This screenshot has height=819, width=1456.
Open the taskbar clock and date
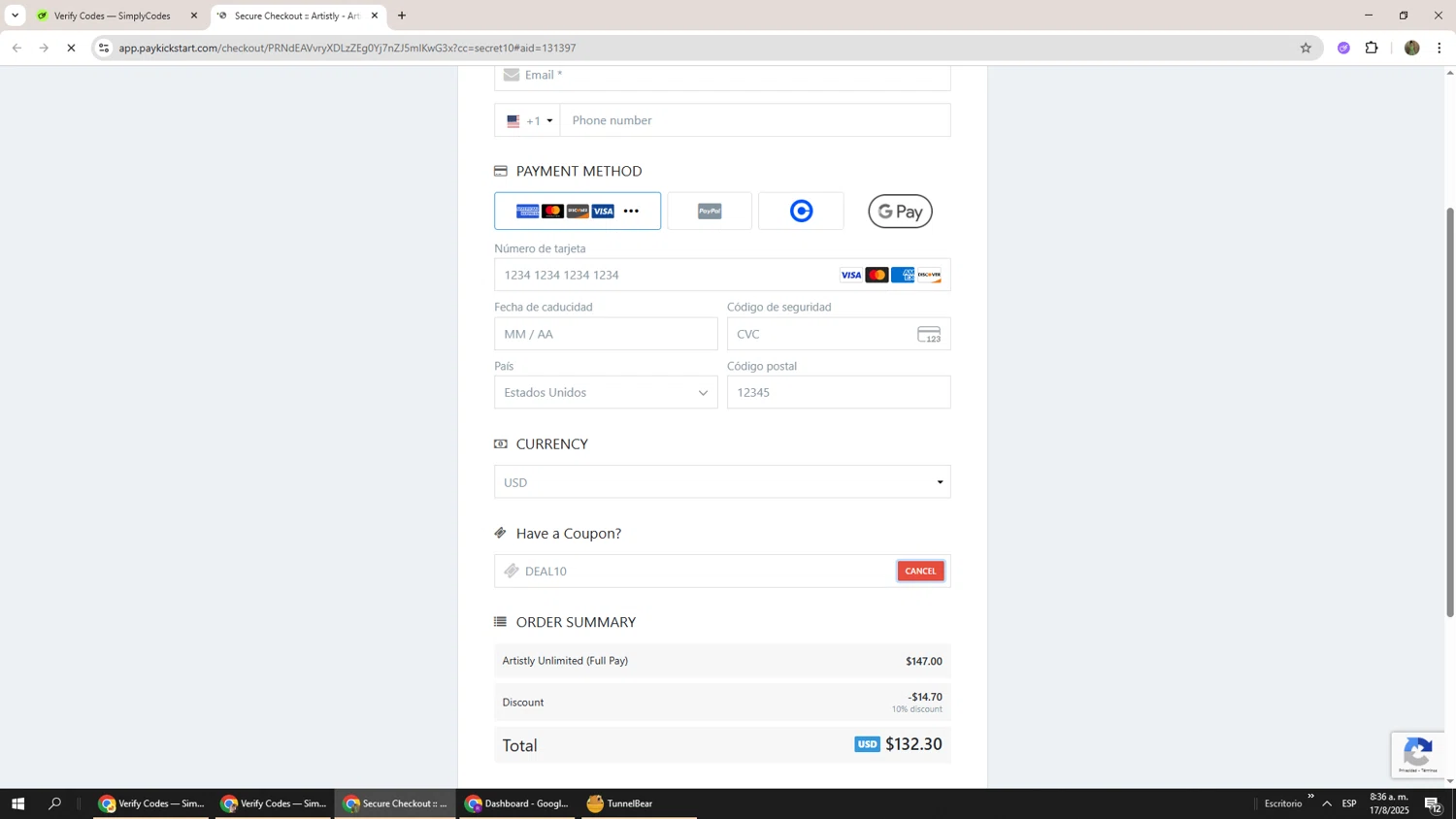tap(1389, 803)
